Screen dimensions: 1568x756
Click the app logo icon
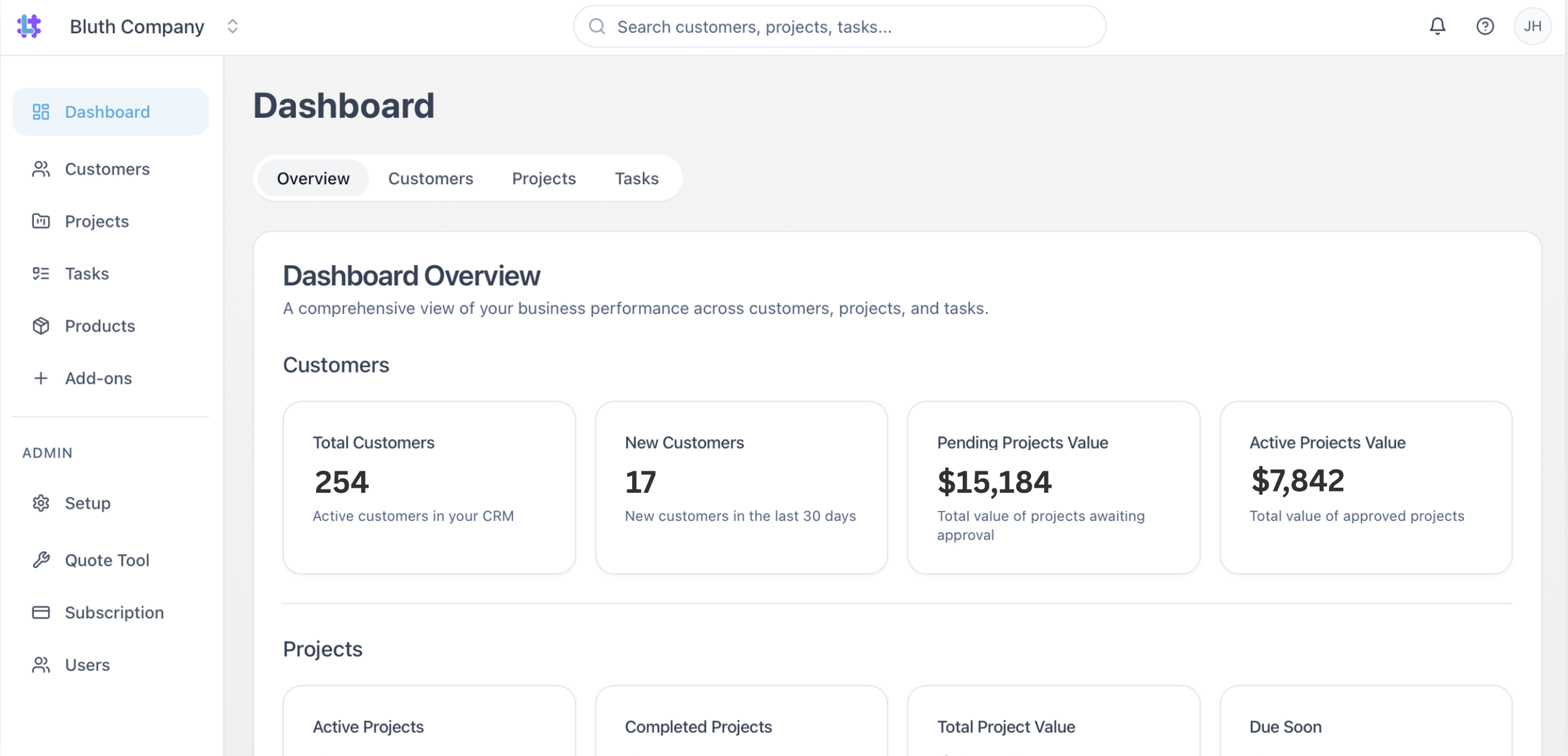pos(29,26)
